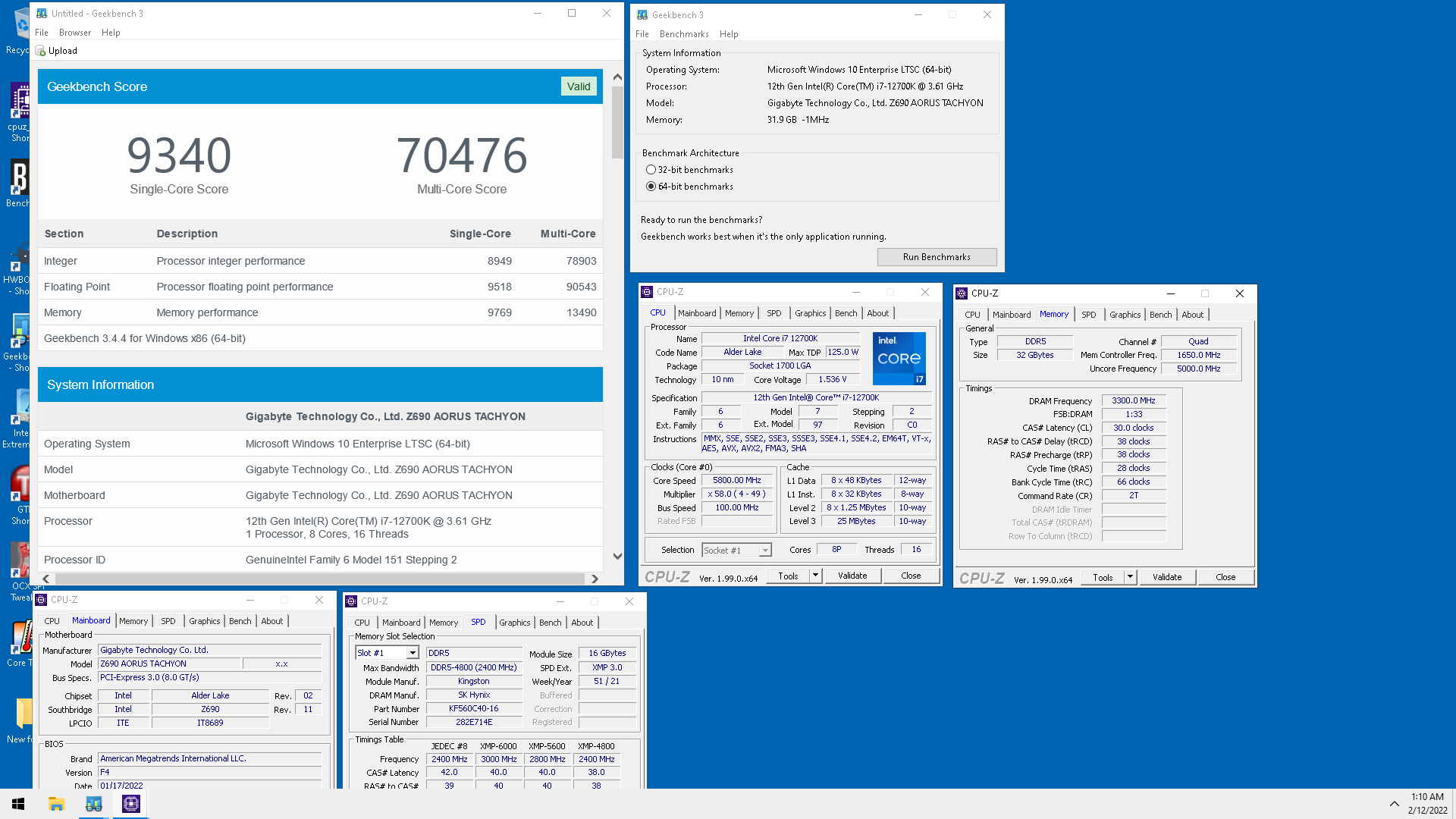The image size is (1456, 819).
Task: Switch to Geekbench taskbar icon
Action: [x=94, y=804]
